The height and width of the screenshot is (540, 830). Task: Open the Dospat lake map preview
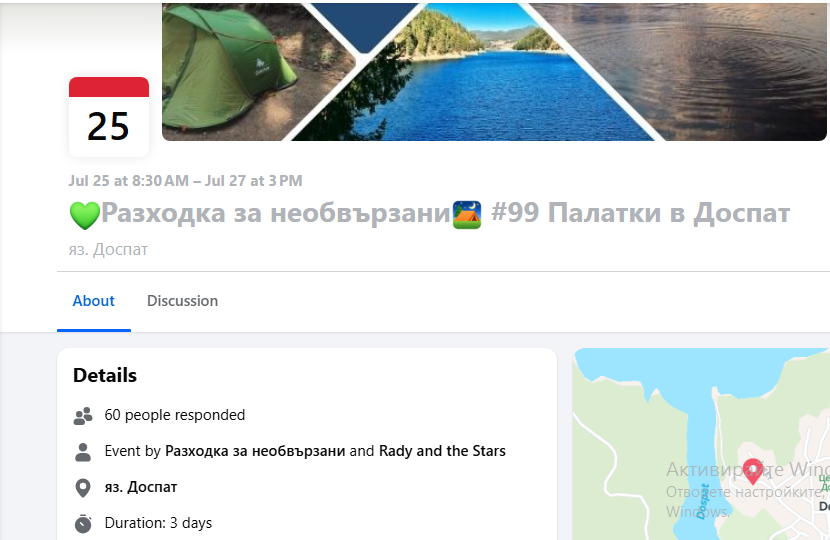tap(701, 444)
